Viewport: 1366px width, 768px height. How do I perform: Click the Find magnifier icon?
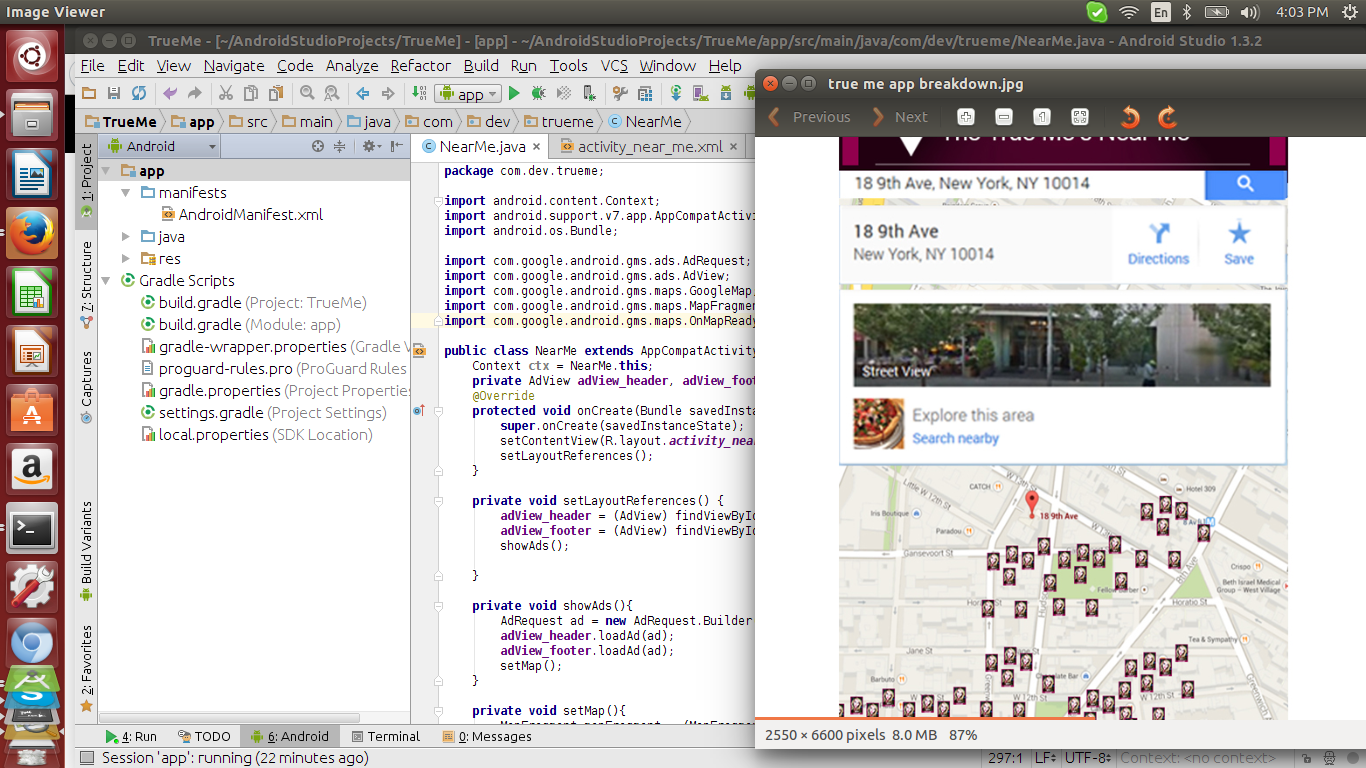point(307,93)
